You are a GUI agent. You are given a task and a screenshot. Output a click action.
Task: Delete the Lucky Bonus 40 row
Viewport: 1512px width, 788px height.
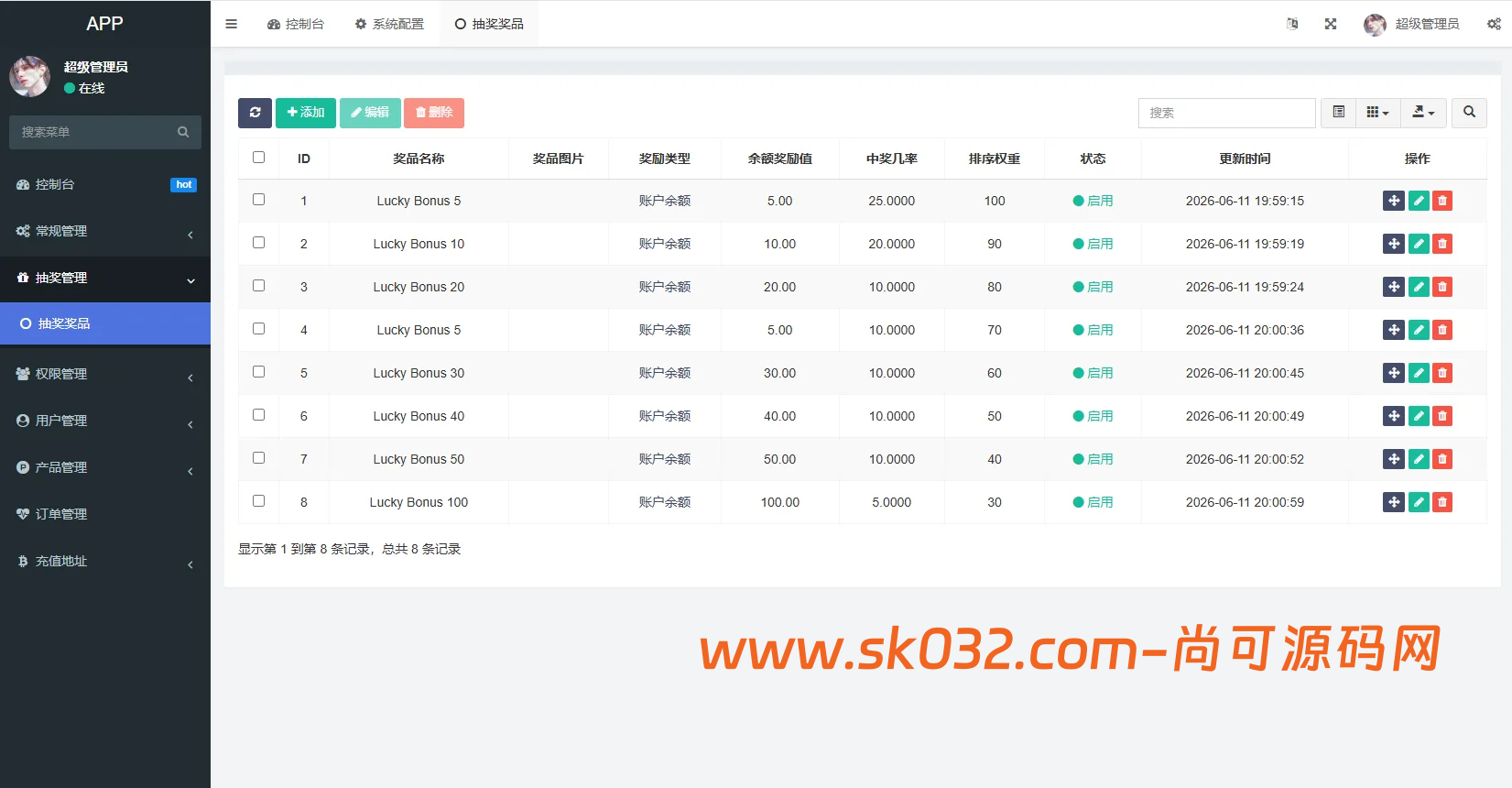(1442, 416)
